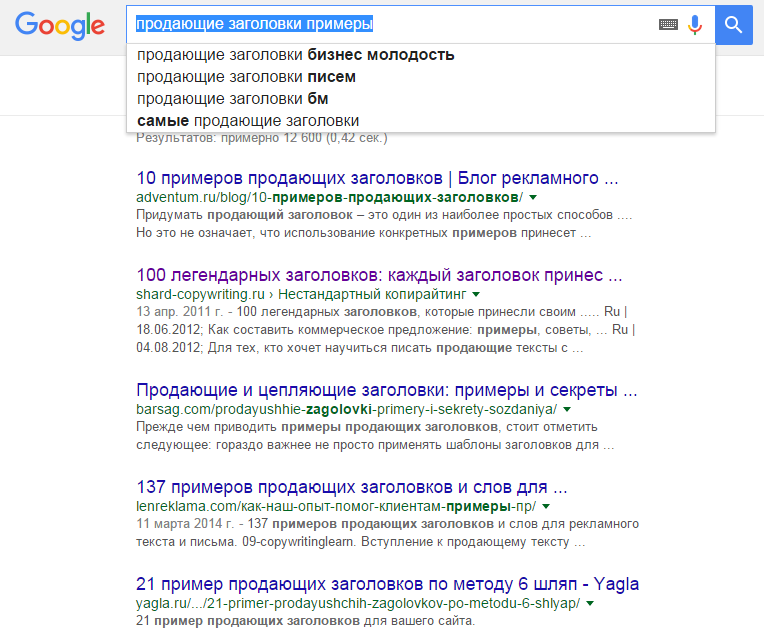The image size is (764, 632).
Task: Click the blue magnifier search button
Action: [x=733, y=25]
